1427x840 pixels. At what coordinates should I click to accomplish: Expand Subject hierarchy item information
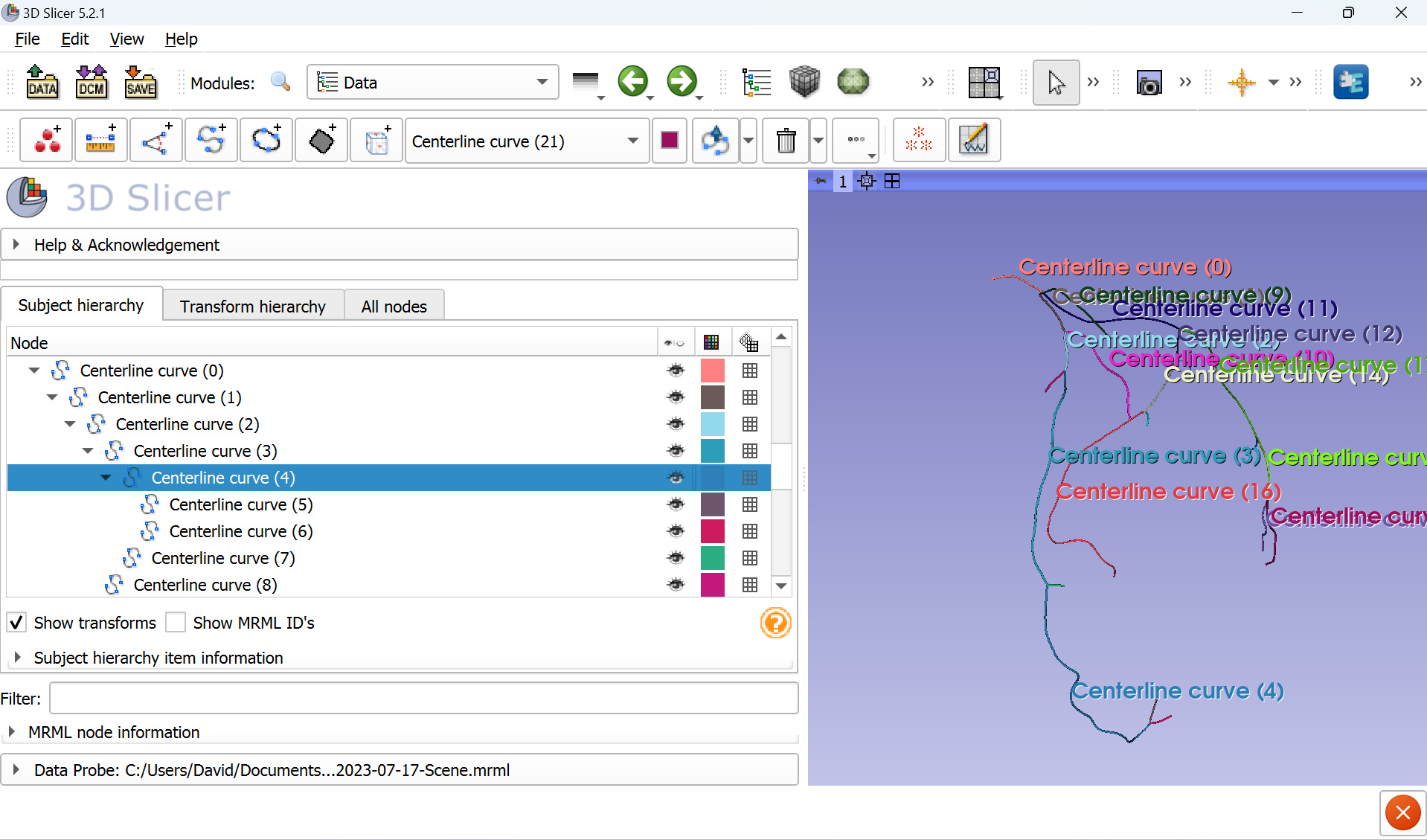click(x=400, y=658)
